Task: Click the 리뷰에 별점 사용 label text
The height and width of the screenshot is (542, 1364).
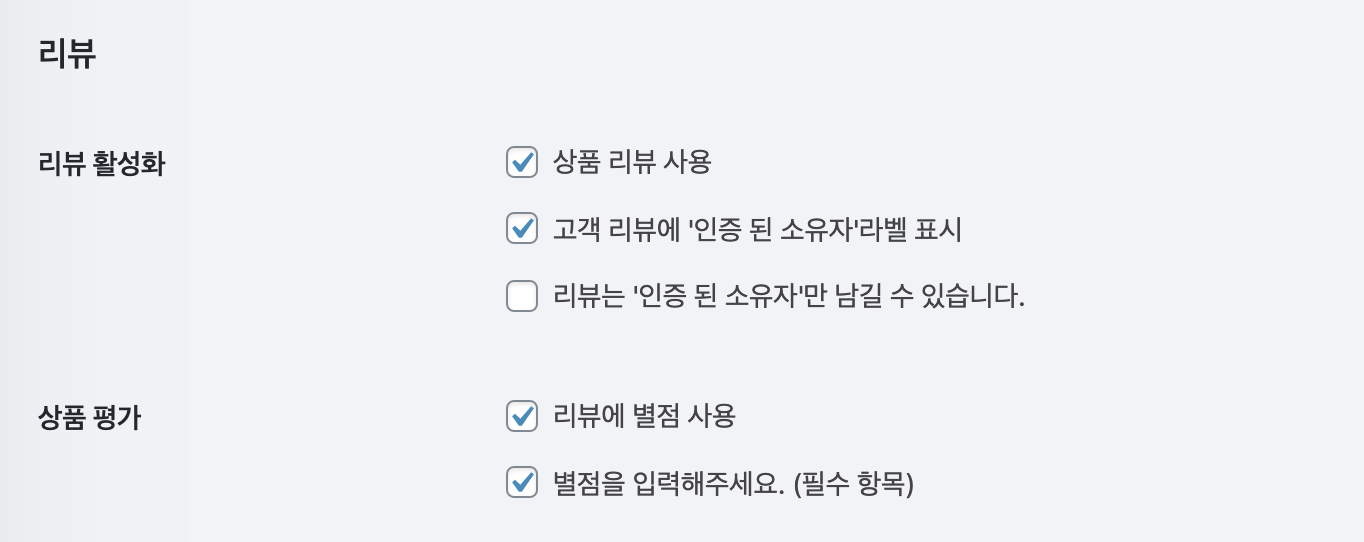Action: click(x=644, y=416)
